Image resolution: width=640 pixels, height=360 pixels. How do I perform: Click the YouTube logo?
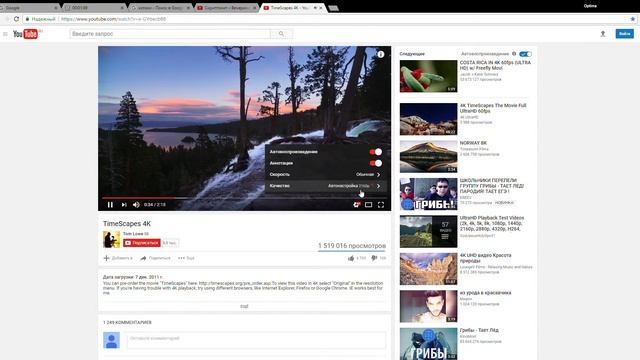pos(25,34)
